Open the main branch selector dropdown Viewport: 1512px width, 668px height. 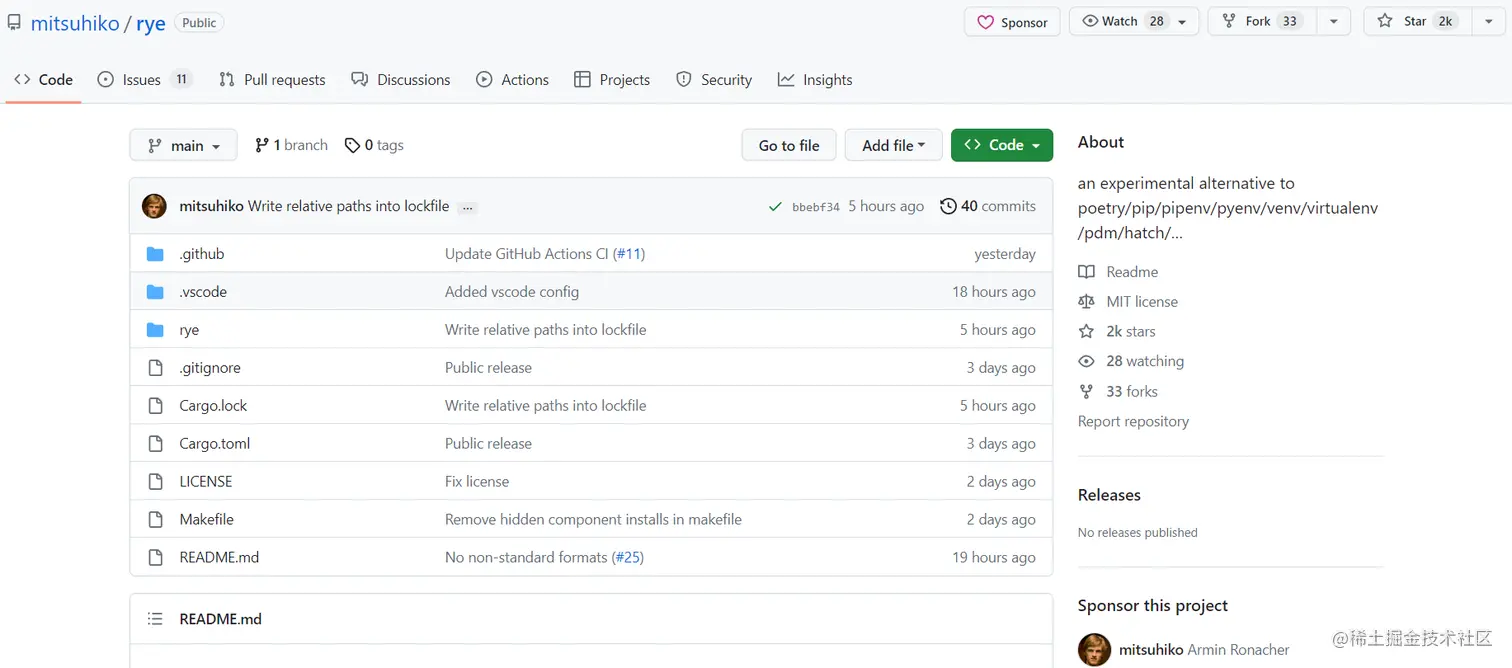click(x=183, y=145)
